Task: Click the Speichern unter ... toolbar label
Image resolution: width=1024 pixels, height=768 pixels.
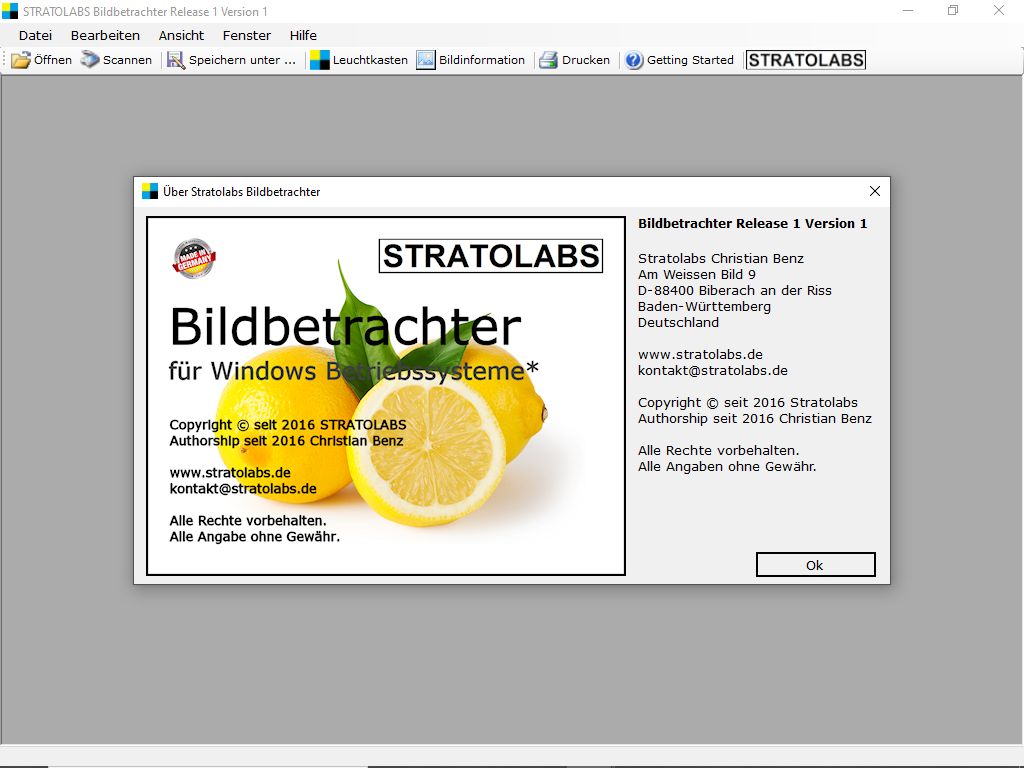Action: tap(242, 60)
